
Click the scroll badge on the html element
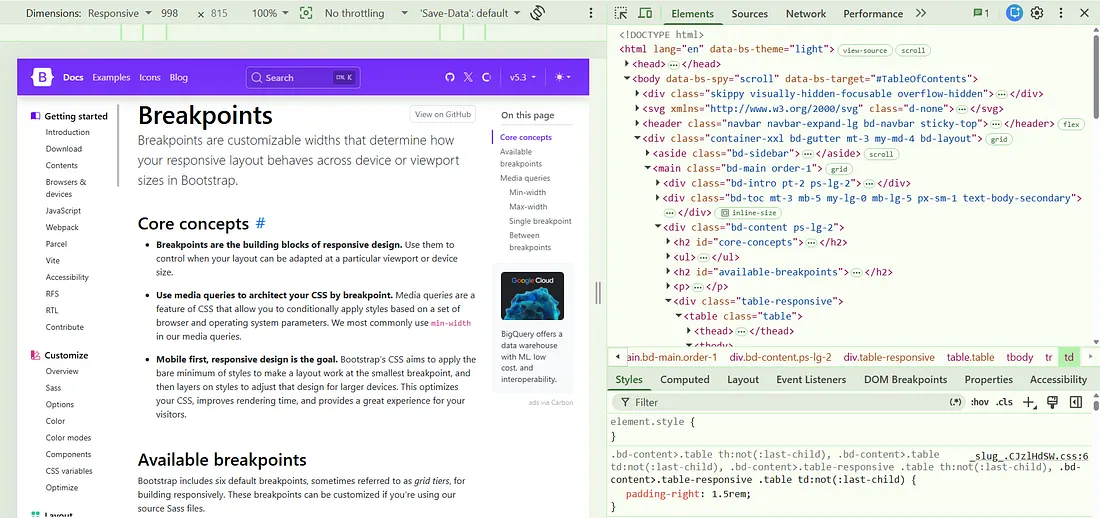(x=913, y=50)
